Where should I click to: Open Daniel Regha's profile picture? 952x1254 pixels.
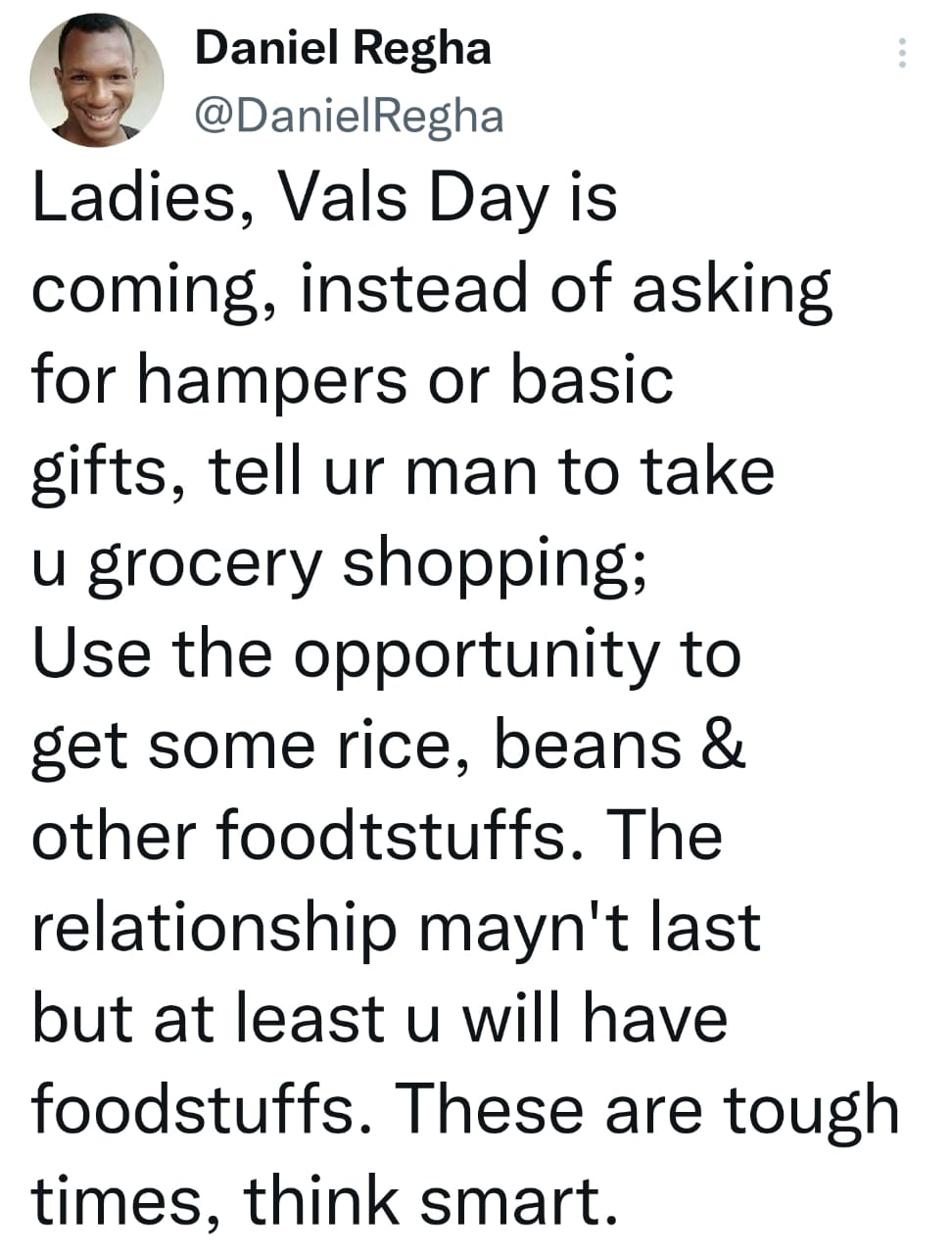point(96,80)
